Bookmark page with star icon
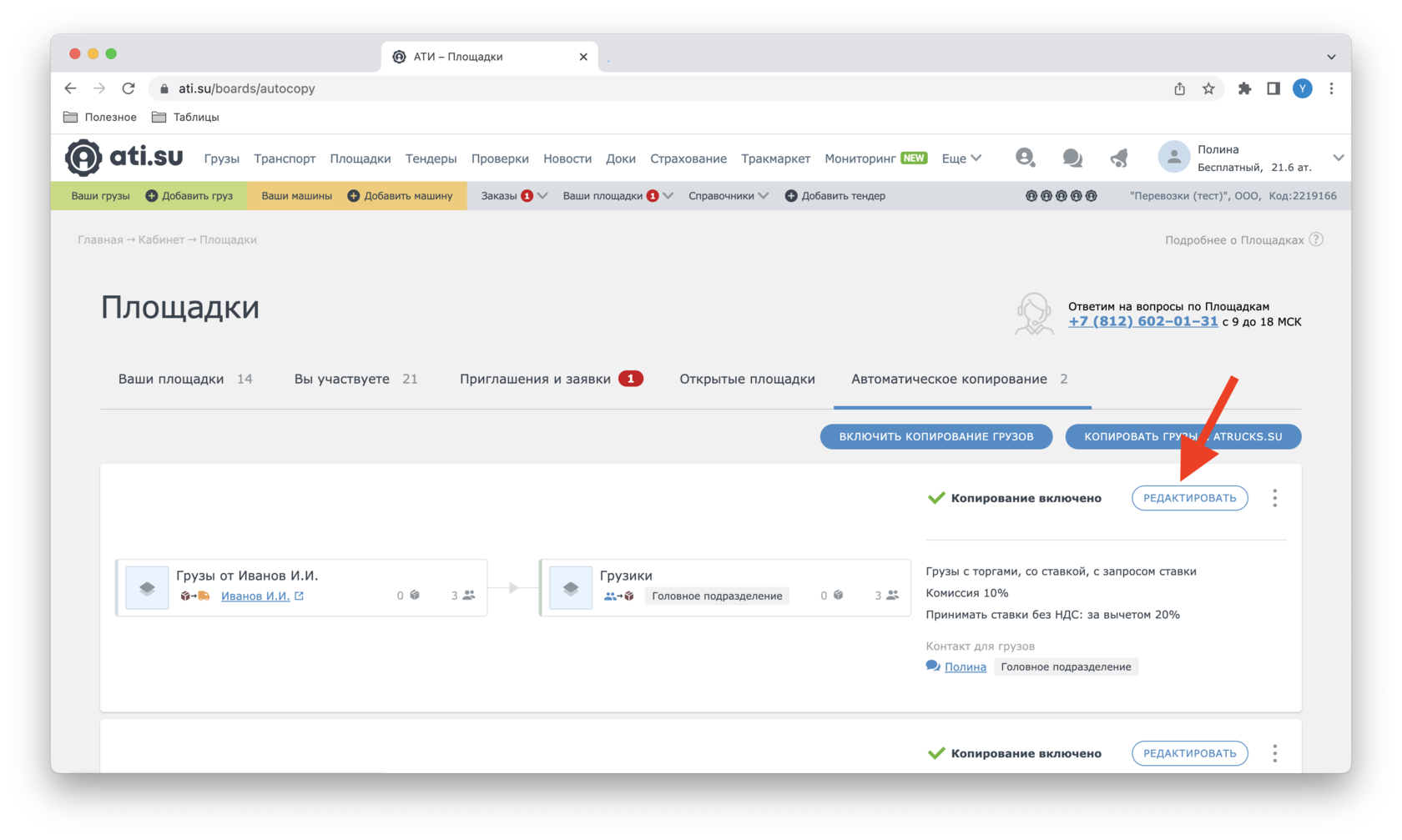 click(x=1208, y=88)
